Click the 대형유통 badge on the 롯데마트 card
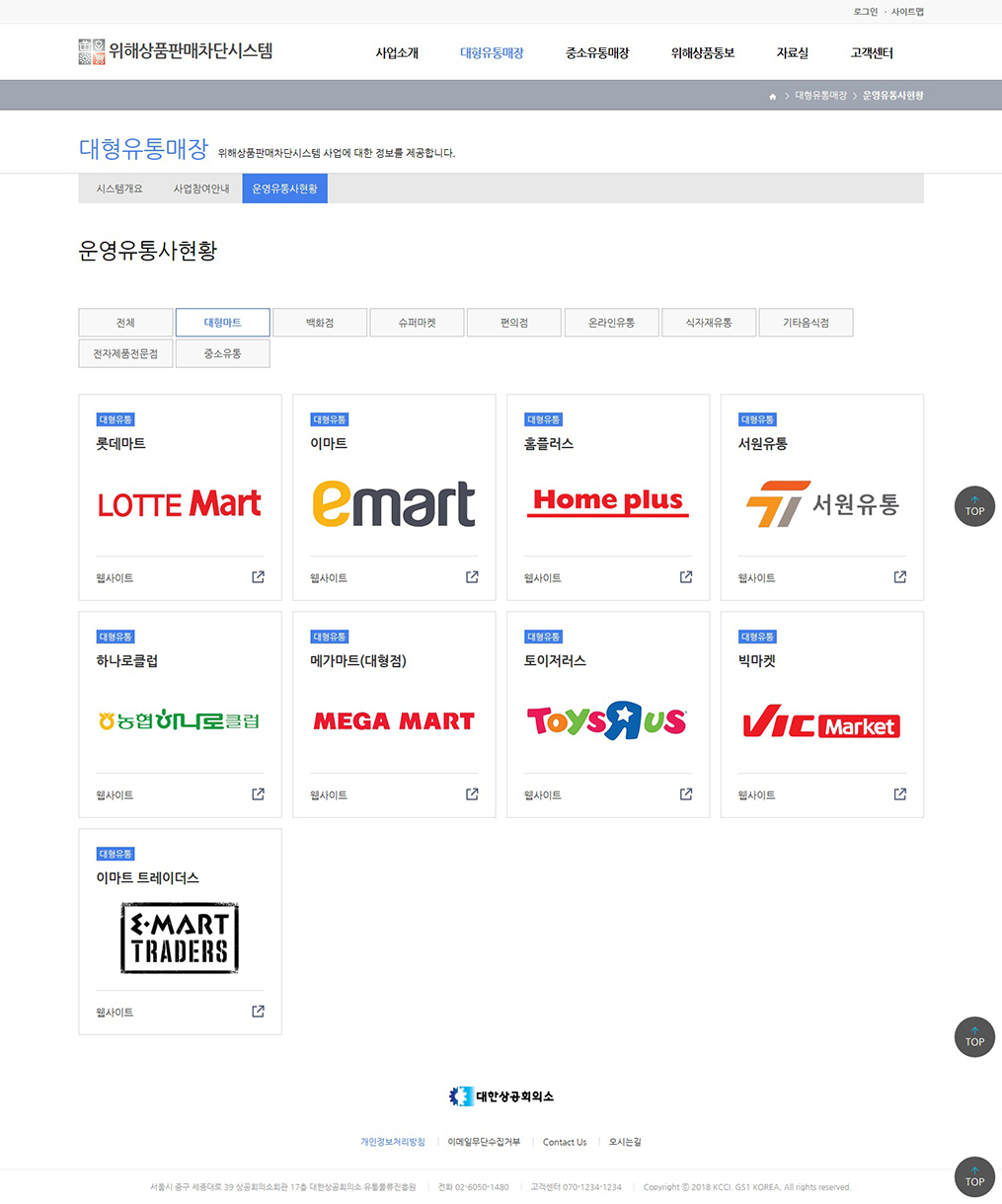 click(116, 419)
